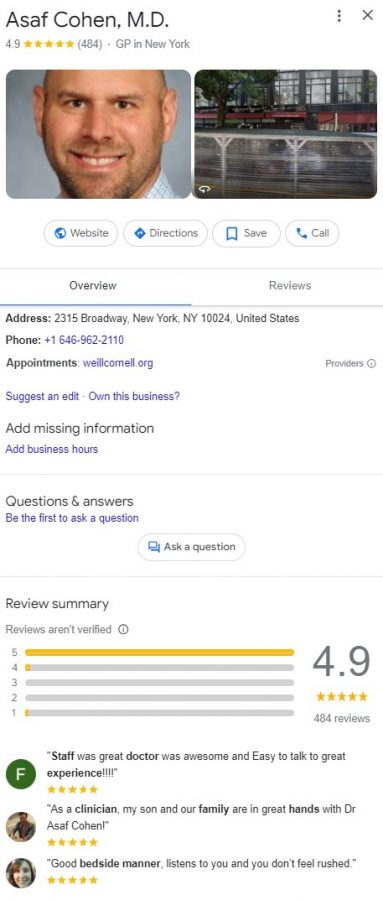Click the phone number +1 646-962-2110

84,340
